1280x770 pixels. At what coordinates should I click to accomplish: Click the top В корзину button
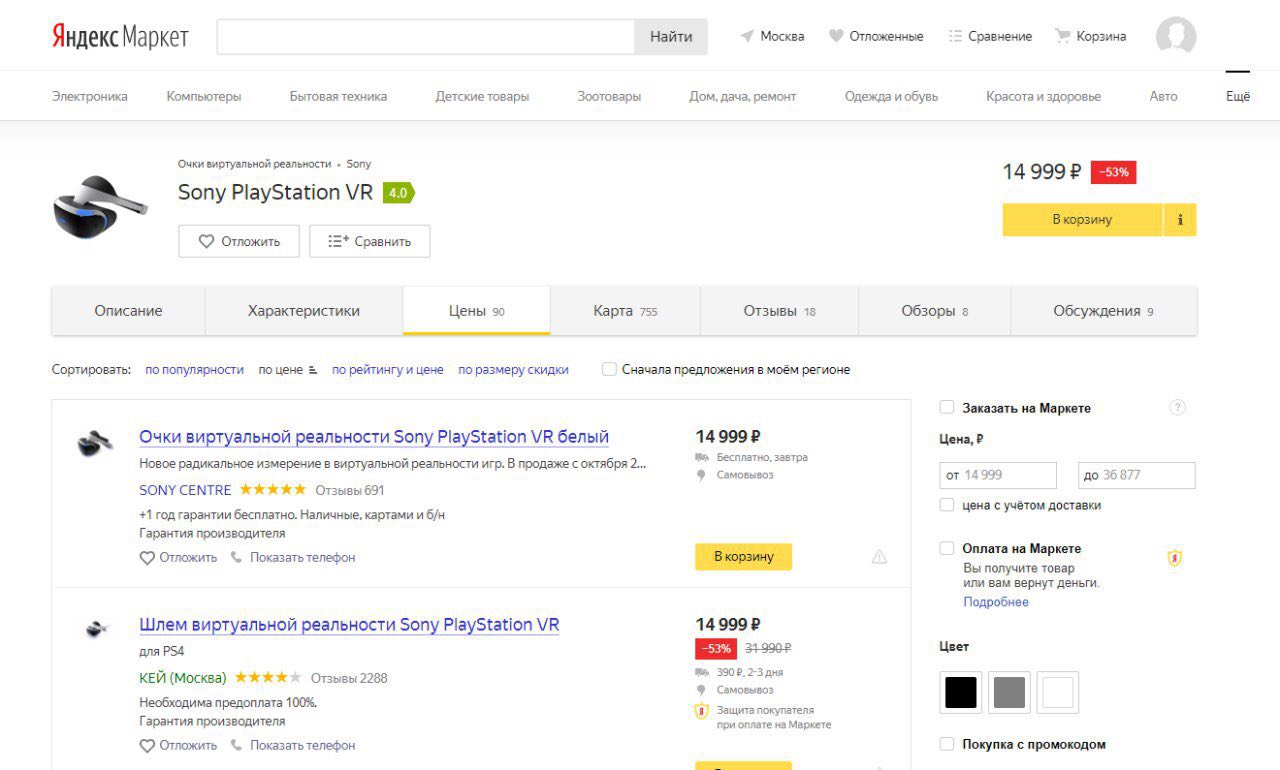[x=1082, y=220]
